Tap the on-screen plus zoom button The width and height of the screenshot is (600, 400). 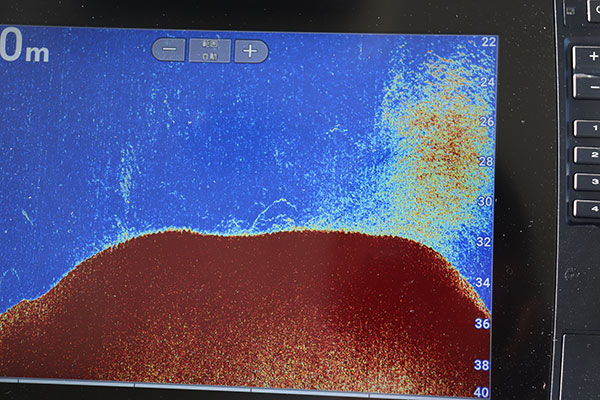coord(251,50)
